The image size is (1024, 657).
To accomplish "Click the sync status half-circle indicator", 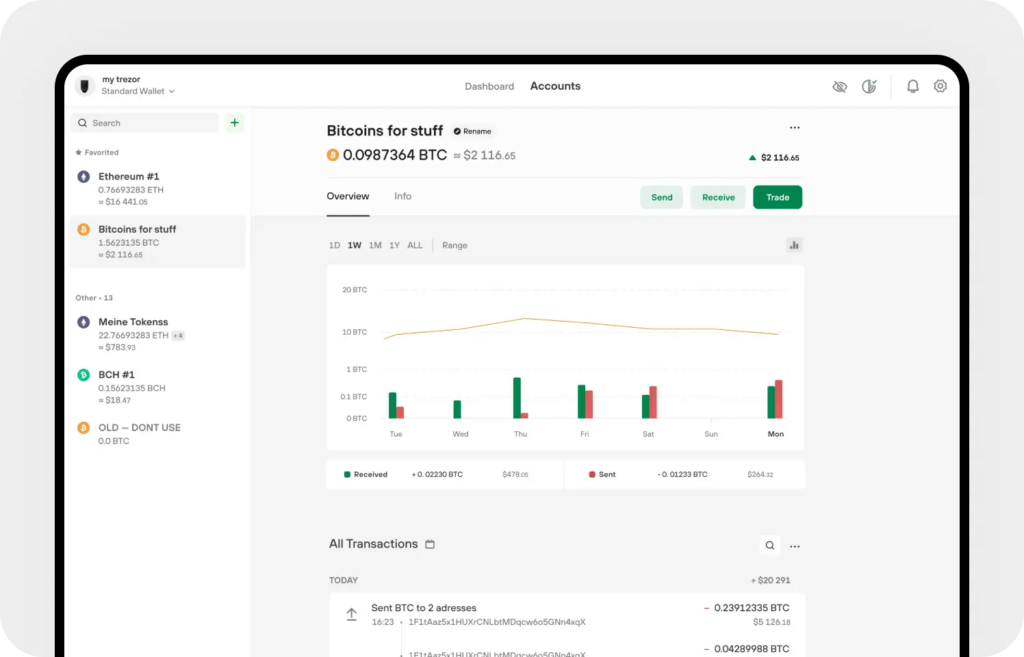I will point(869,86).
